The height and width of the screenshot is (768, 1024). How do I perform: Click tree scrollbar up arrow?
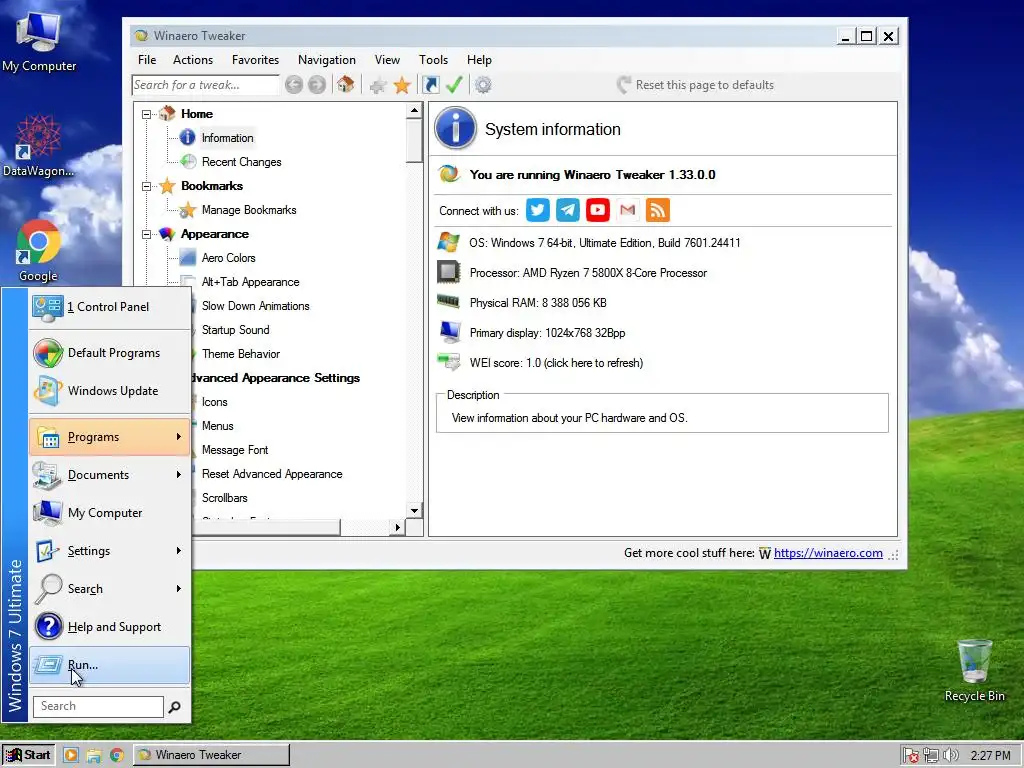[x=414, y=110]
